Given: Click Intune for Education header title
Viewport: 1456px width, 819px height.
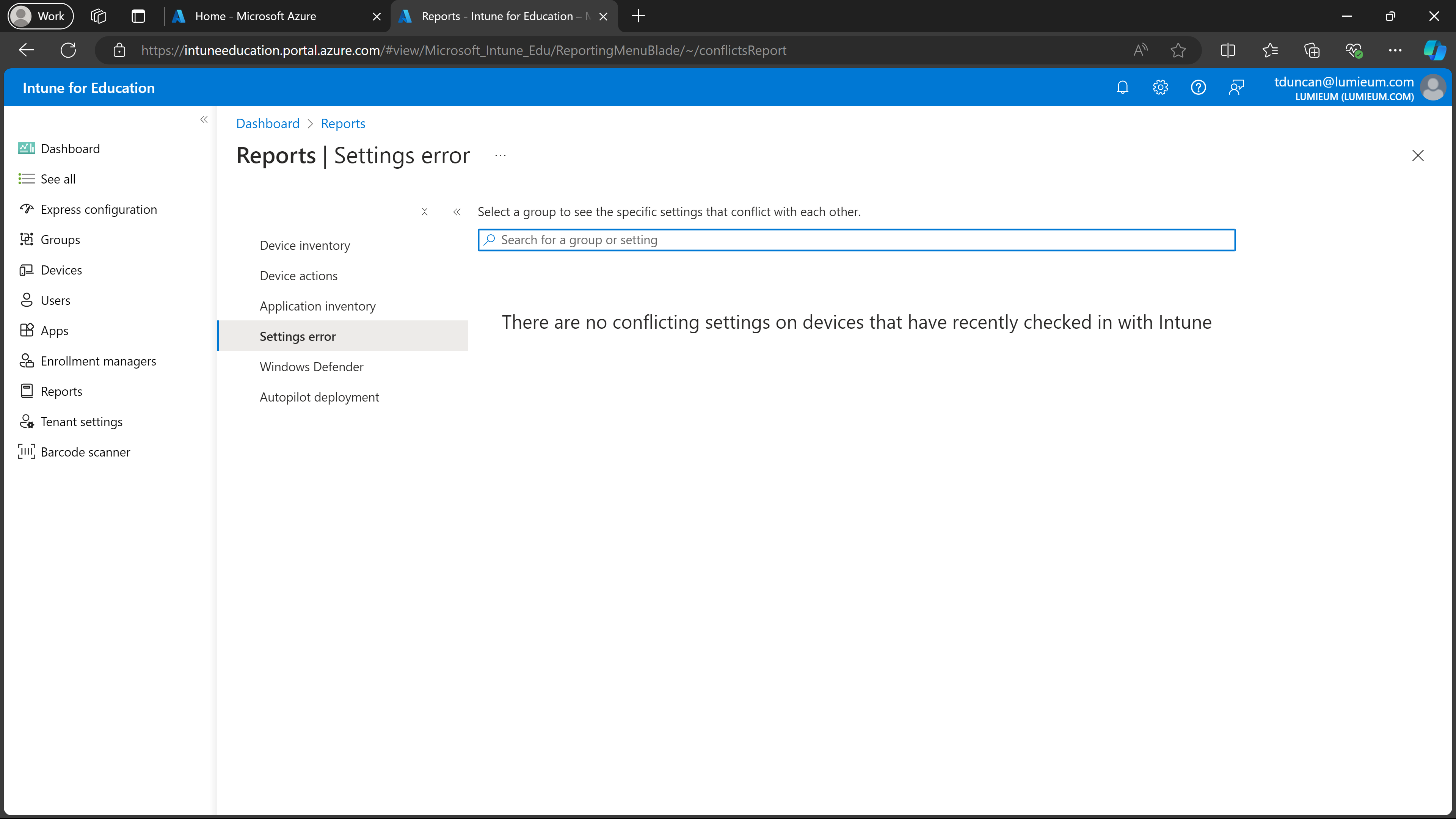Looking at the screenshot, I should coord(89,88).
